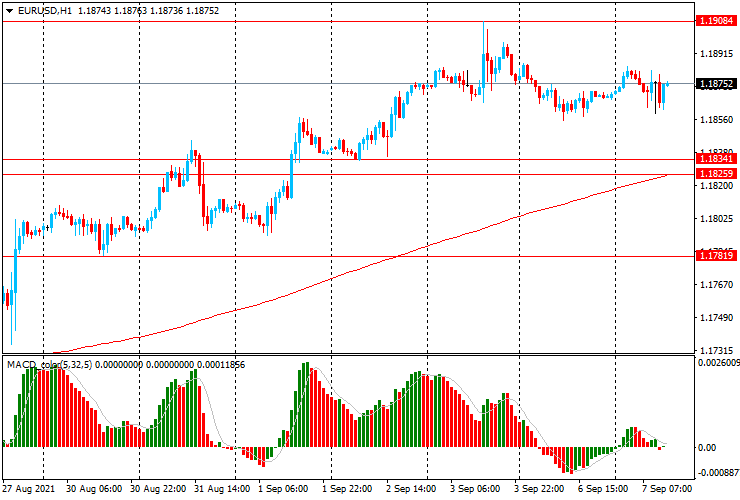Click the 1 Sep 22:00 time axis label
Screen dimensions: 740x500
347,489
